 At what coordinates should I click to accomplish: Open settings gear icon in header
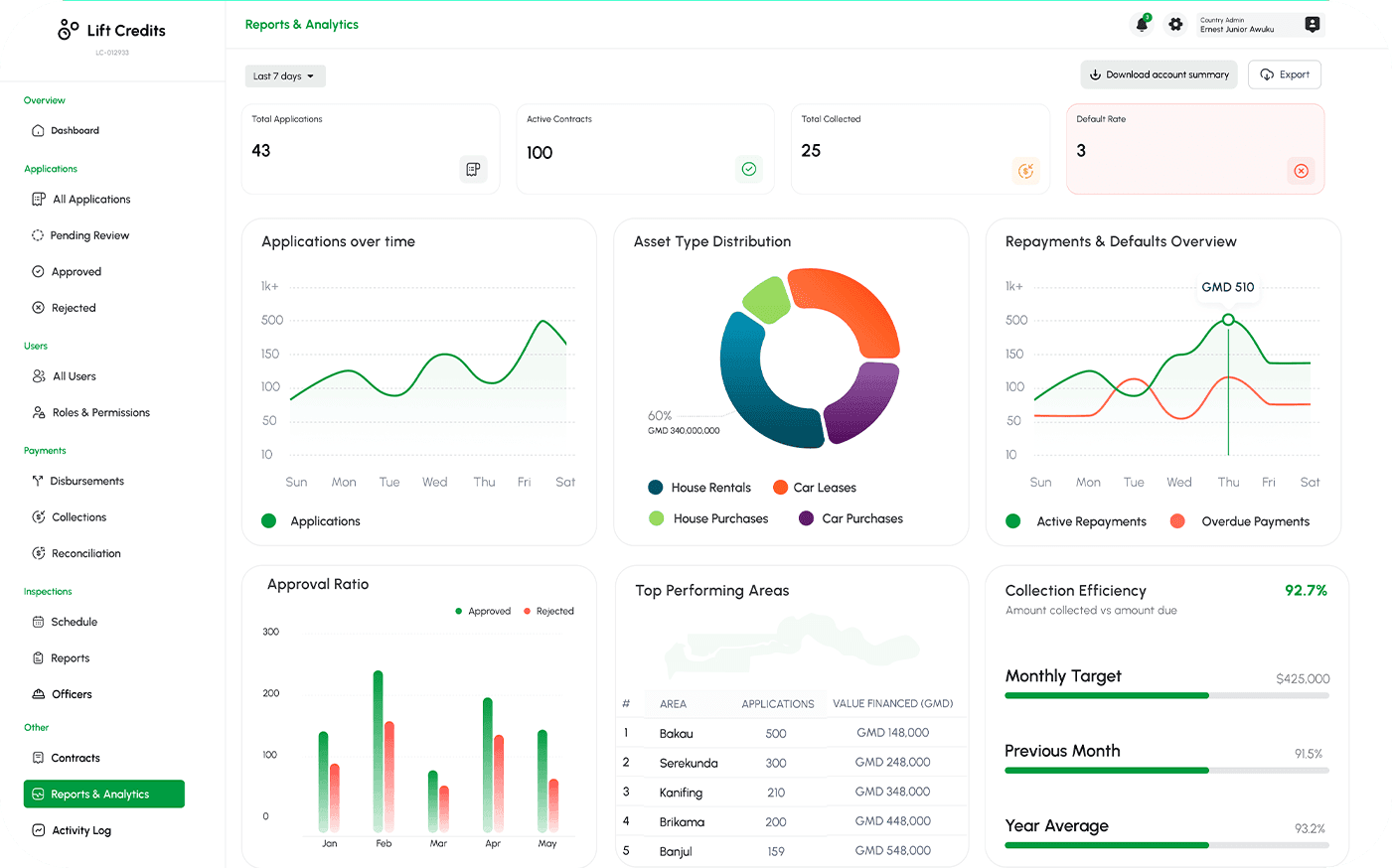pos(1175,24)
